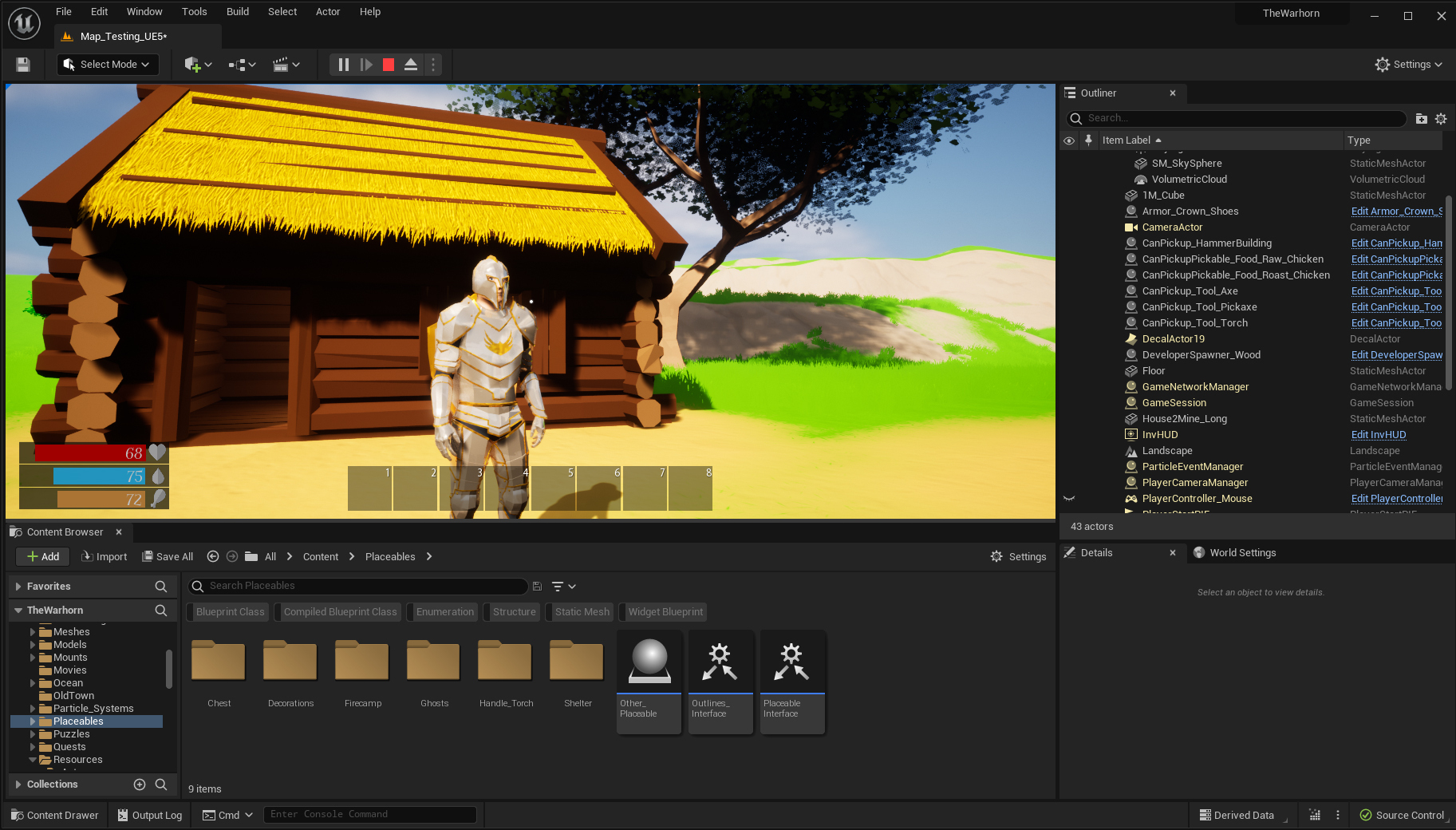Click the save level floppy disk icon
The image size is (1456, 830).
pos(23,65)
